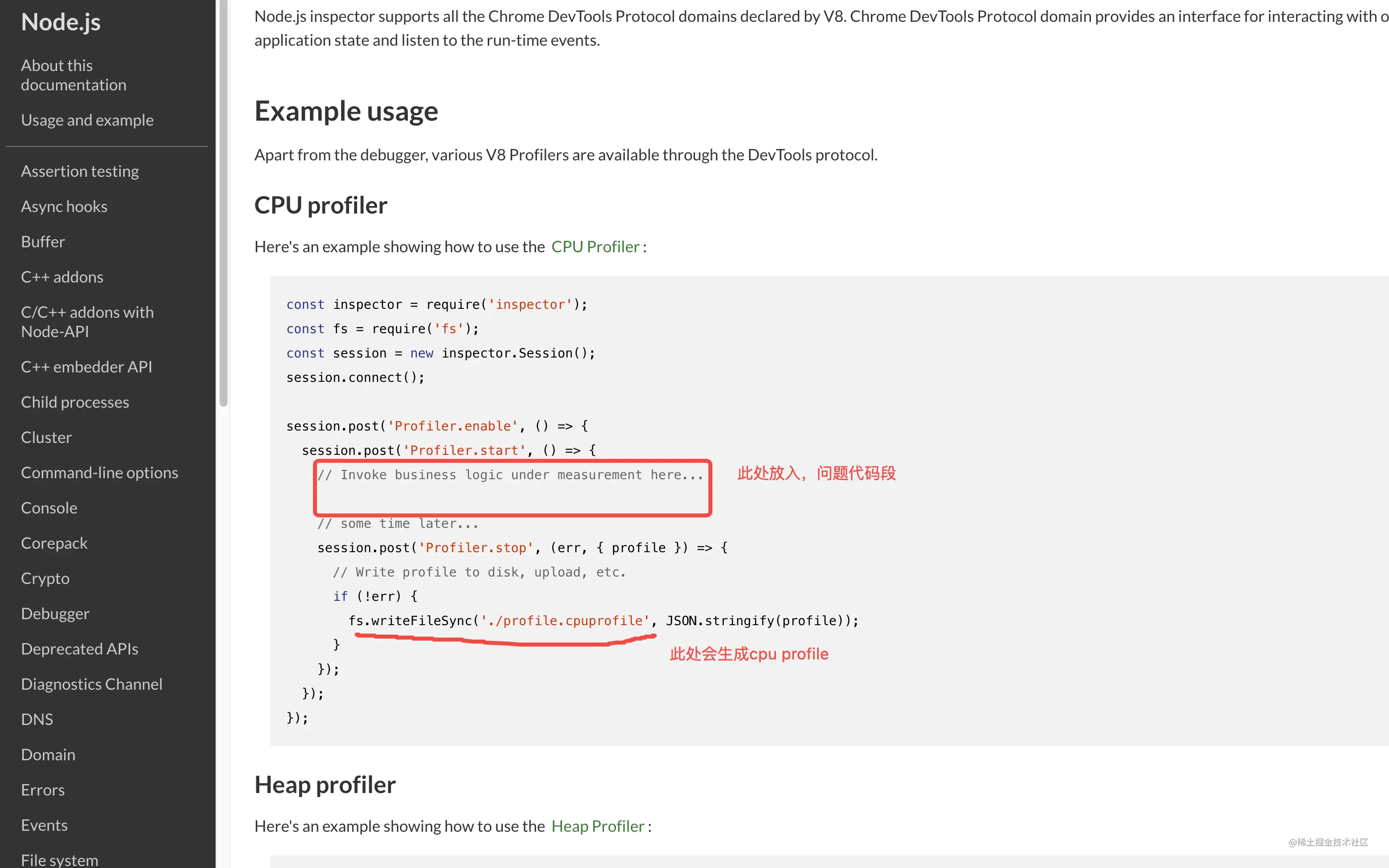Click the File system sidebar item
The width and height of the screenshot is (1389, 868).
coord(61,859)
